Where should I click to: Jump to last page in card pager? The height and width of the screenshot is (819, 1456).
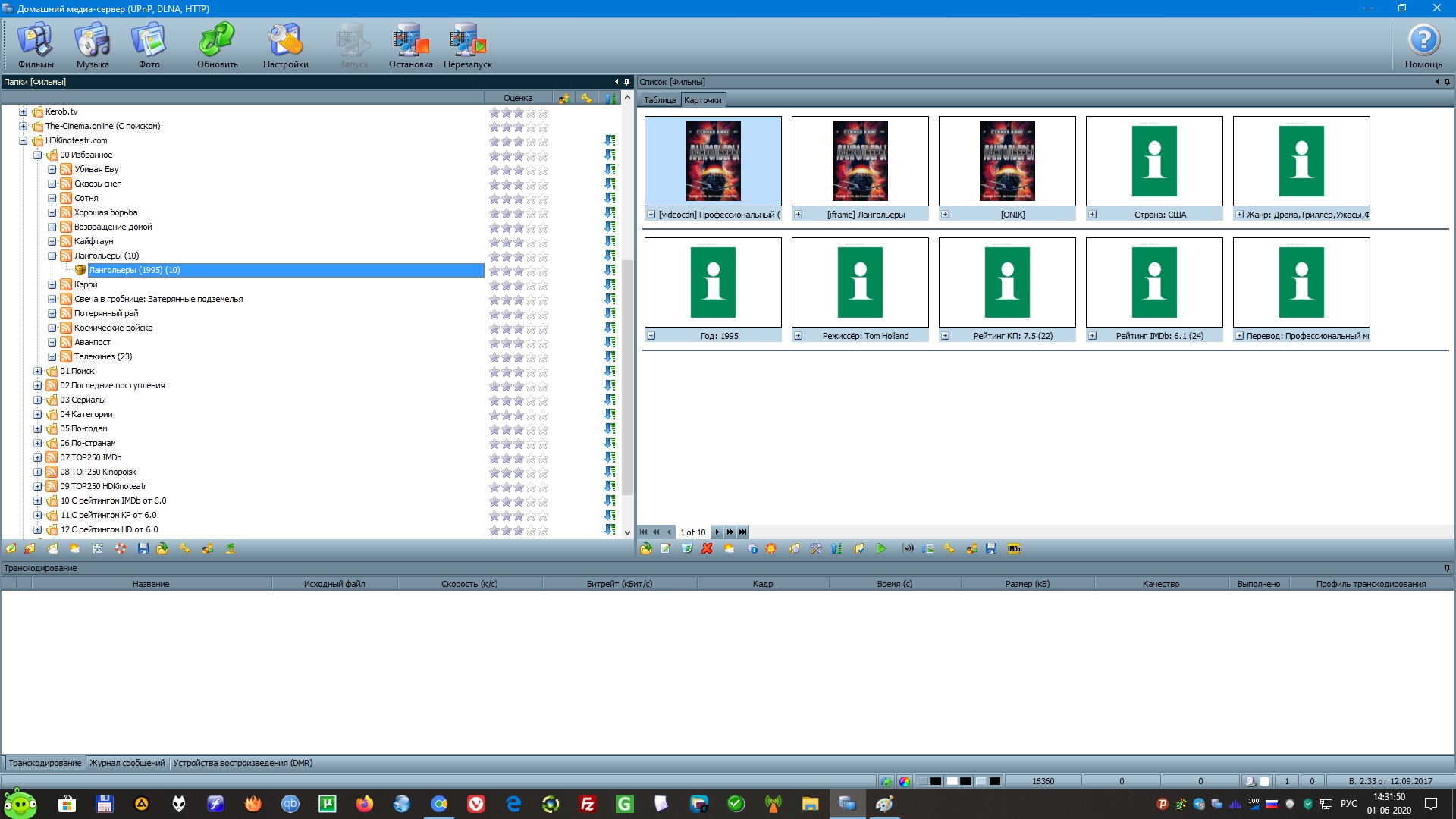pyautogui.click(x=743, y=532)
